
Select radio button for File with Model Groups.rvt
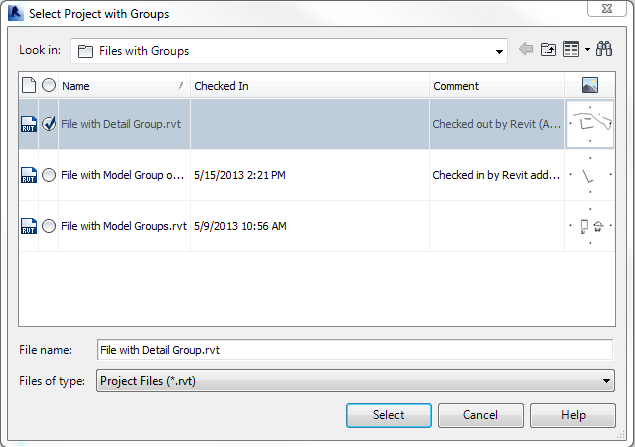(x=49, y=226)
